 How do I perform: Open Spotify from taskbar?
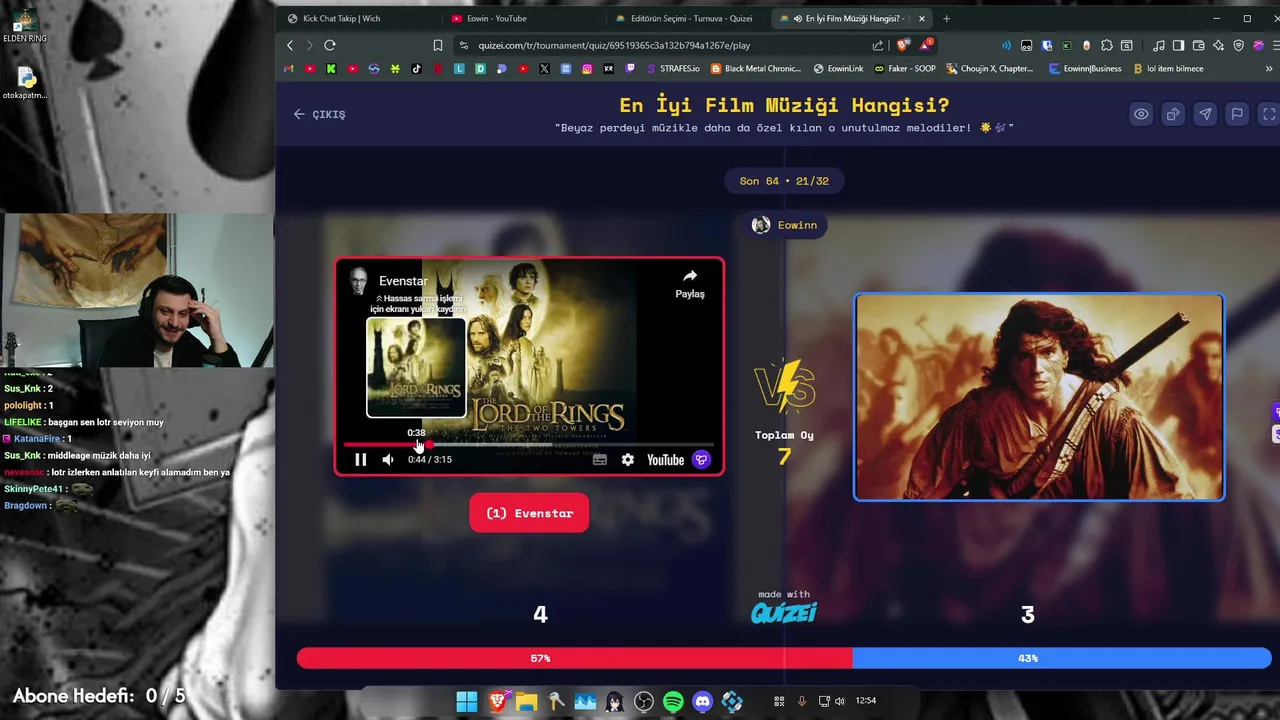tap(673, 702)
